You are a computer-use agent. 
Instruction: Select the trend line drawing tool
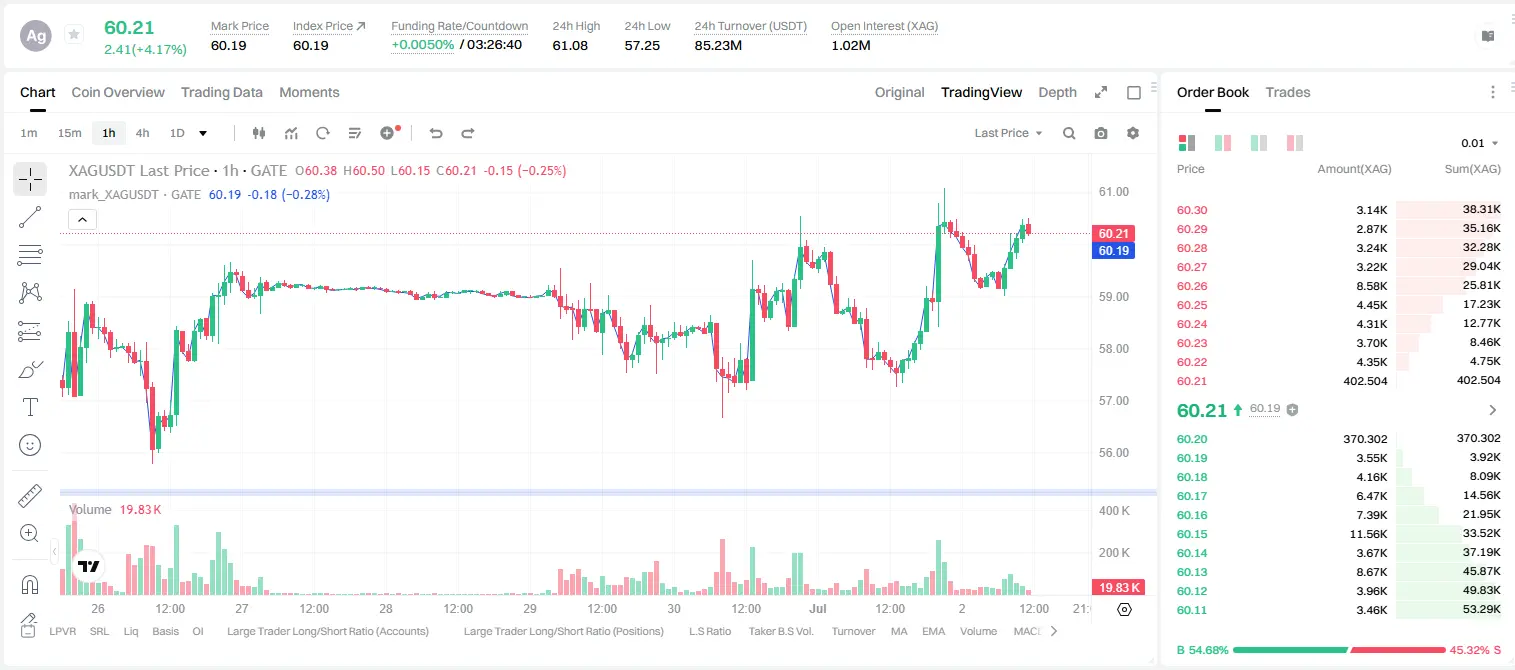30,217
